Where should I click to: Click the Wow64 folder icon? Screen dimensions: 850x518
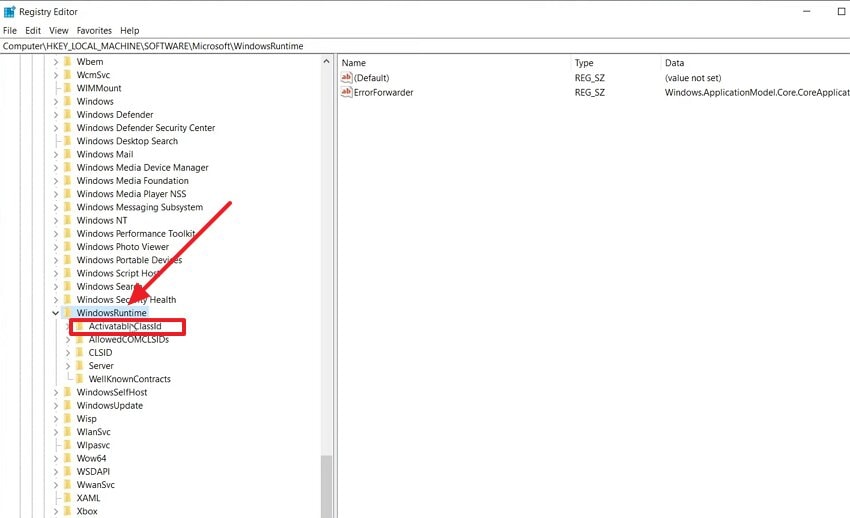[68, 458]
